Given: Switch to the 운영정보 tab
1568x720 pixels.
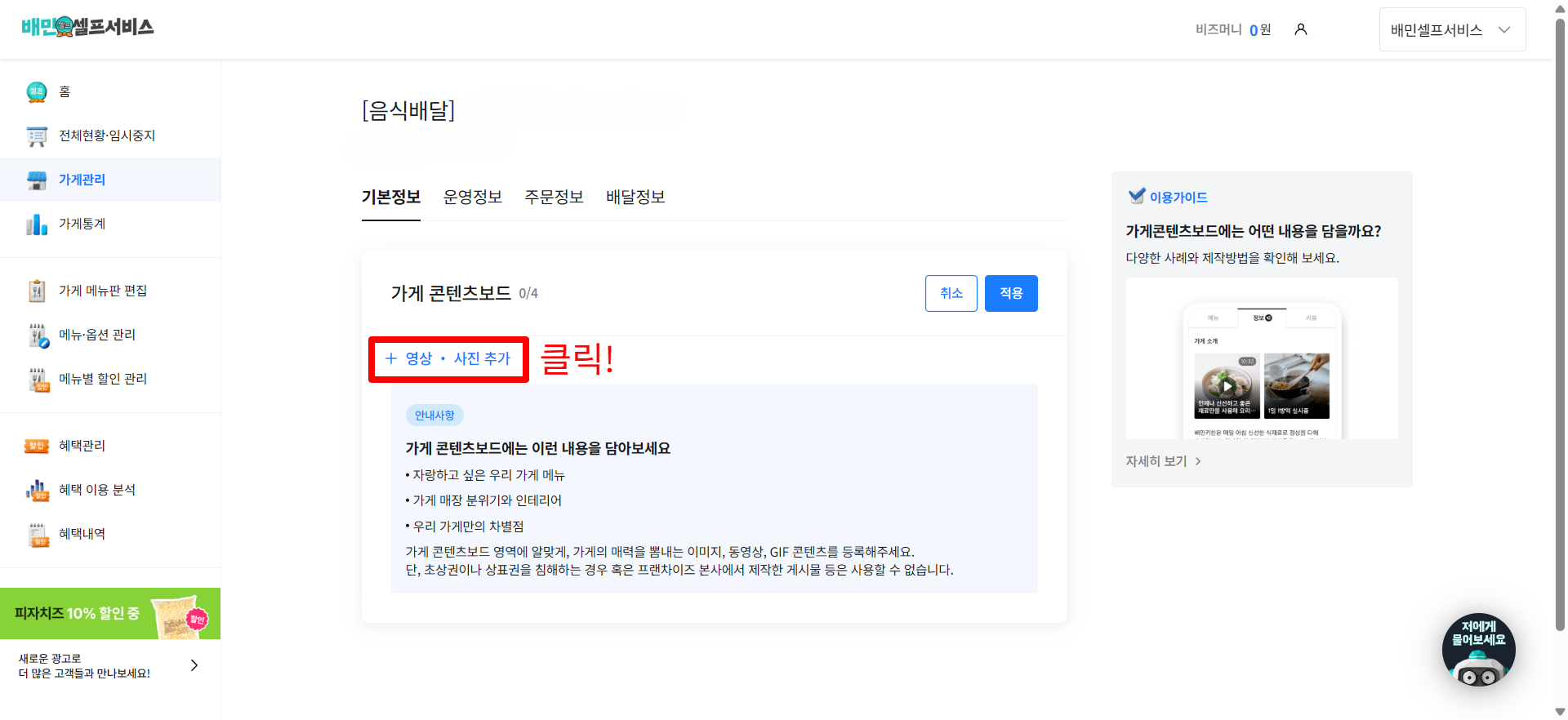Looking at the screenshot, I should 473,197.
